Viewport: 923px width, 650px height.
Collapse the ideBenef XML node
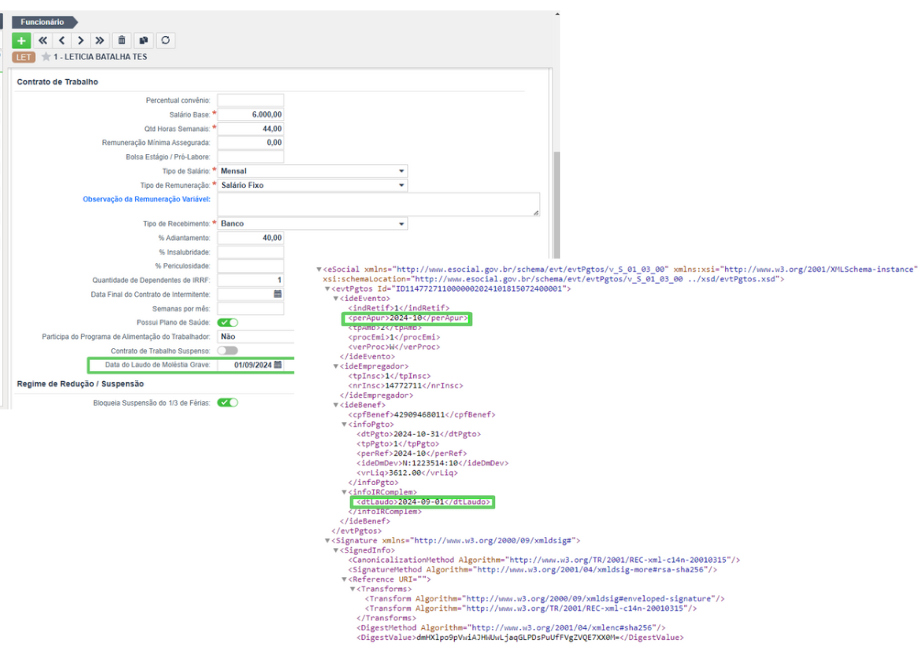[336, 405]
